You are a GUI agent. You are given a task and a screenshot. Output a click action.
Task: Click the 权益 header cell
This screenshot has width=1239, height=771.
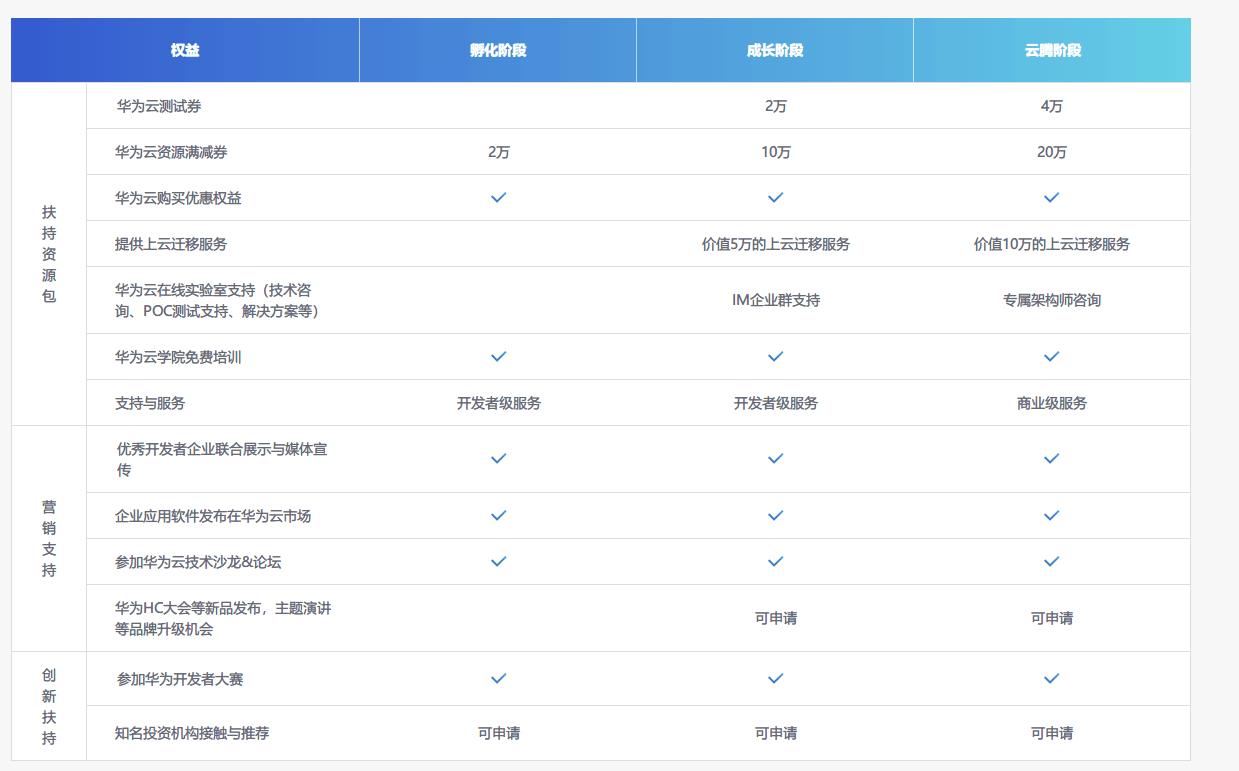click(x=185, y=50)
